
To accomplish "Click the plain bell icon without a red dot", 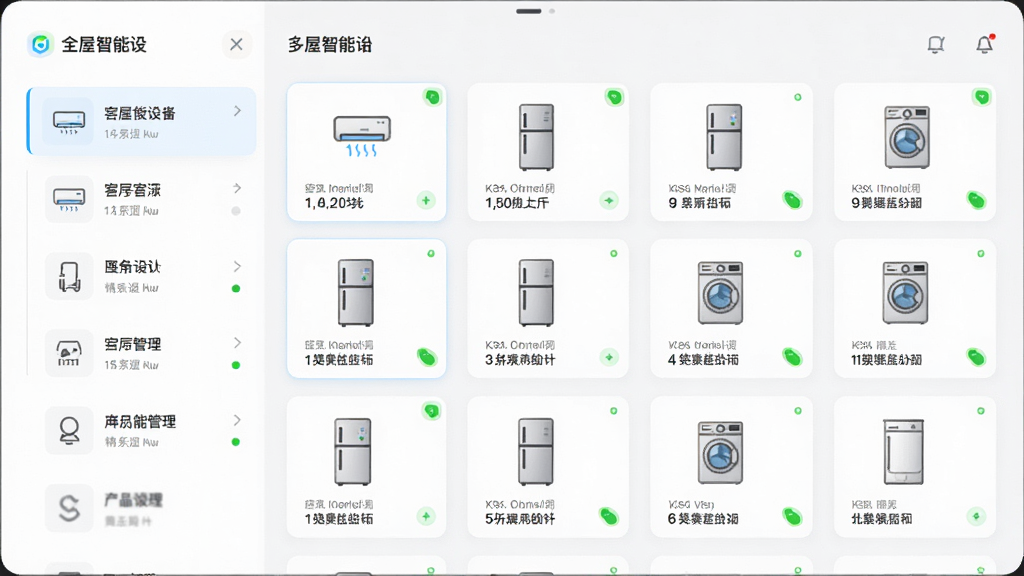I will [x=936, y=44].
